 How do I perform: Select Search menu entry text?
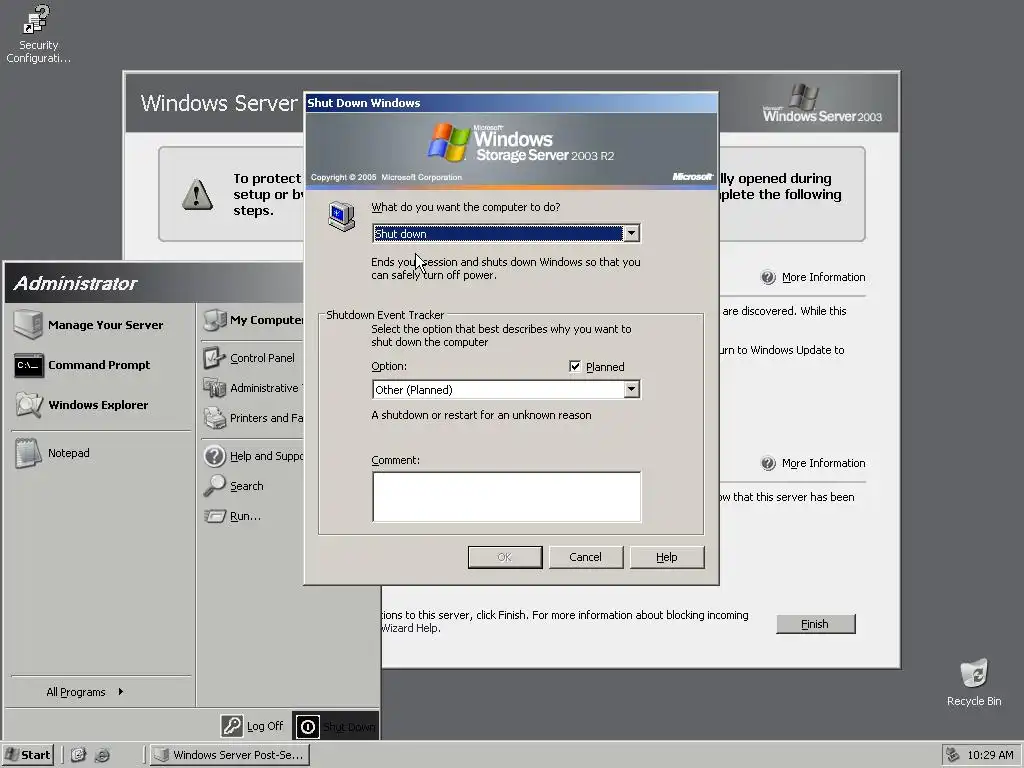(246, 486)
